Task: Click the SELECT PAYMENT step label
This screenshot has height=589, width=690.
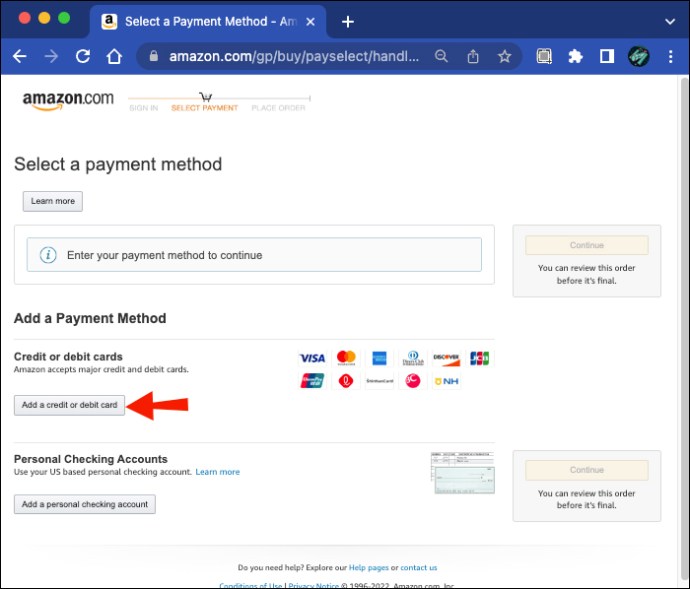Action: click(205, 108)
